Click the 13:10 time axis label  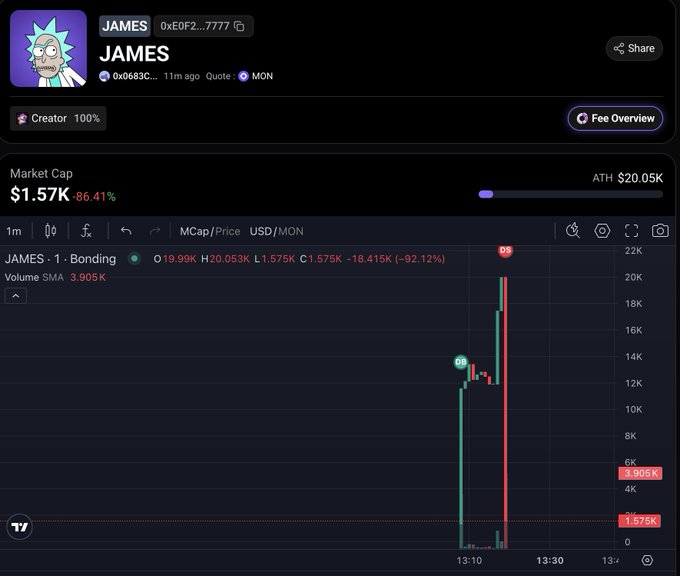pos(469,560)
